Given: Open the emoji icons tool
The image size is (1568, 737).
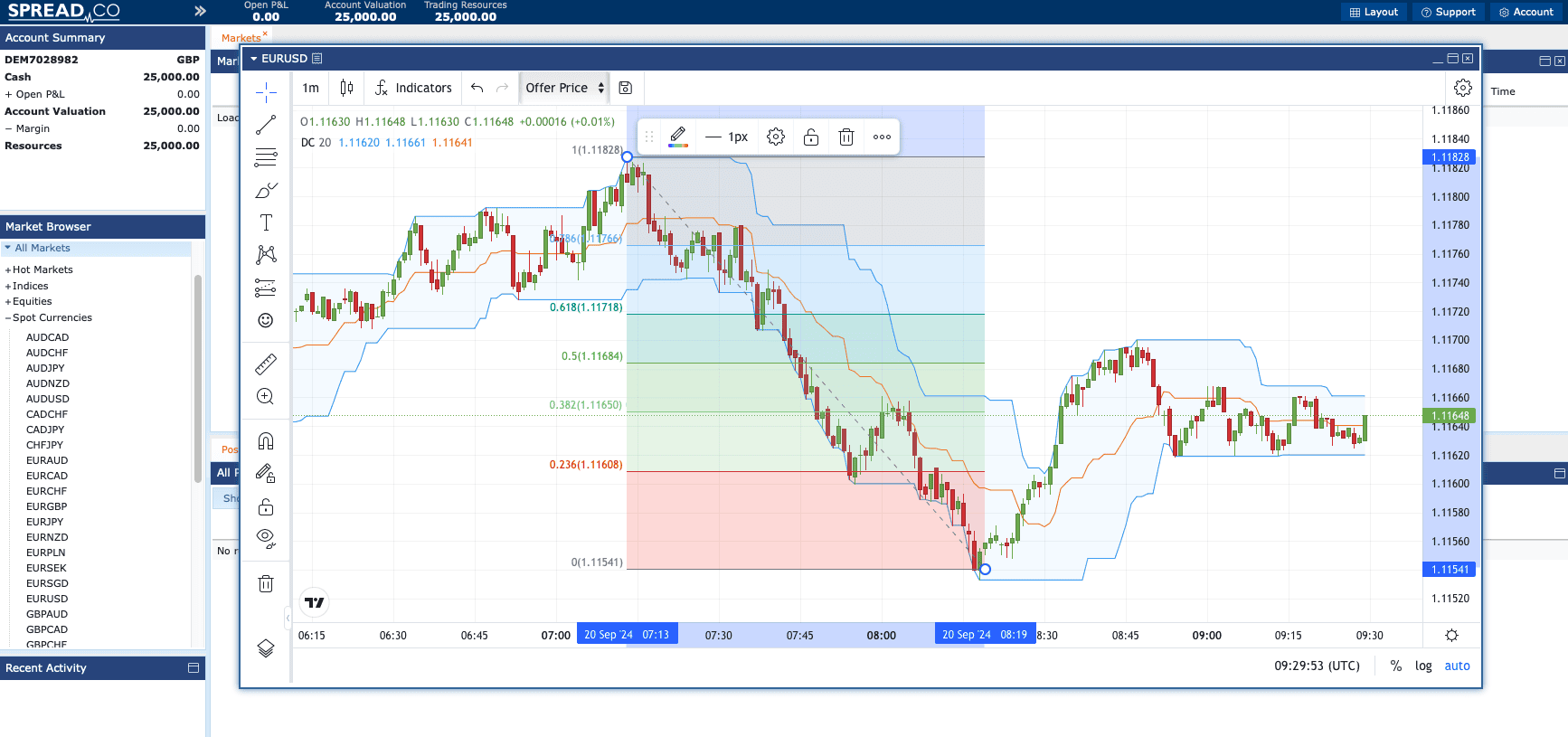Looking at the screenshot, I should pyautogui.click(x=266, y=320).
